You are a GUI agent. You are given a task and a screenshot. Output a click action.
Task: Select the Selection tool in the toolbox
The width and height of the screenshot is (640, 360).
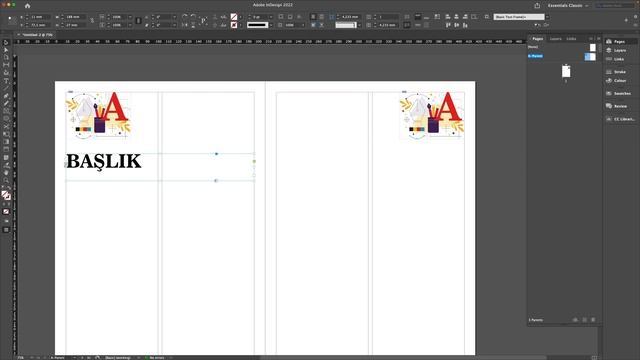tap(6, 42)
